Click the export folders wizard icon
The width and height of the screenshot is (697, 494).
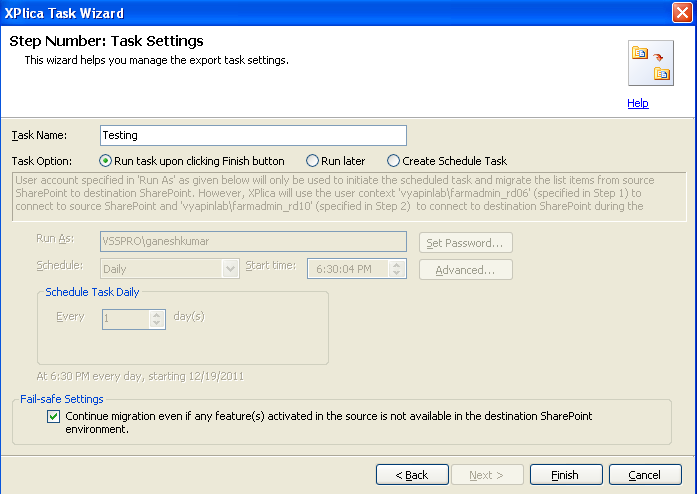click(x=651, y=63)
